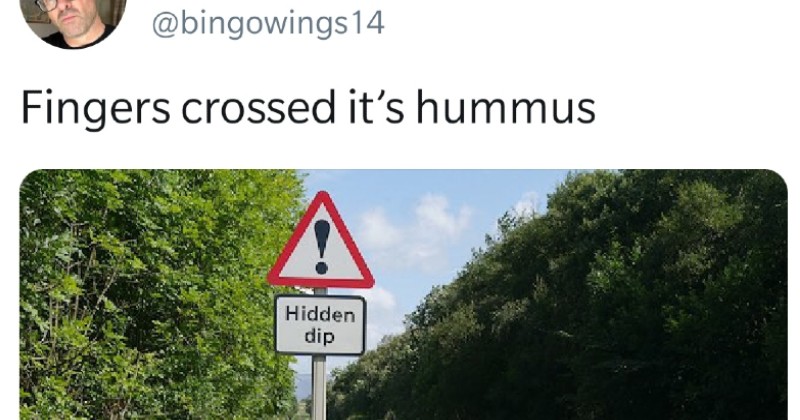Click the 'Hidden dip' sign plate

click(x=320, y=325)
